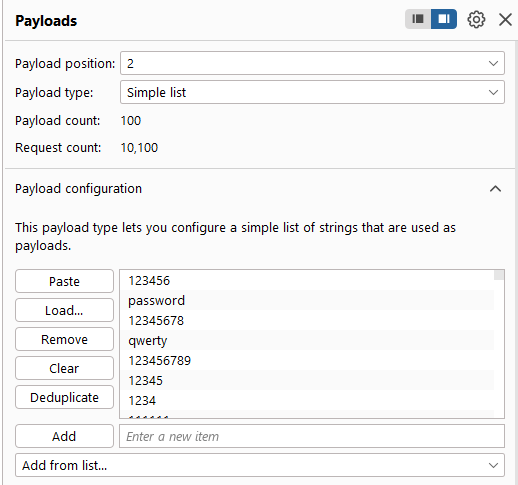Select the qwerty payload entry

tap(307, 340)
